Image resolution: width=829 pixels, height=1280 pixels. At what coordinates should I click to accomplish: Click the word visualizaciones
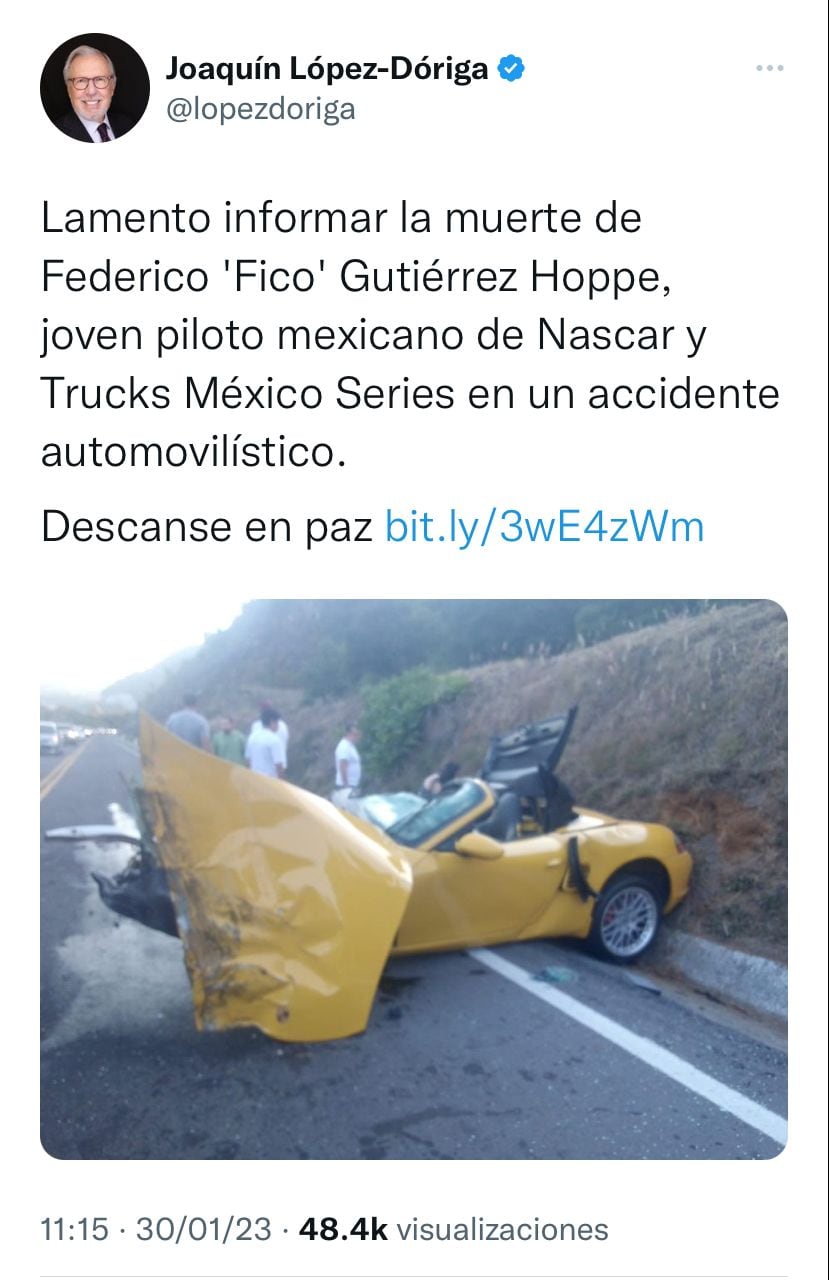502,1229
